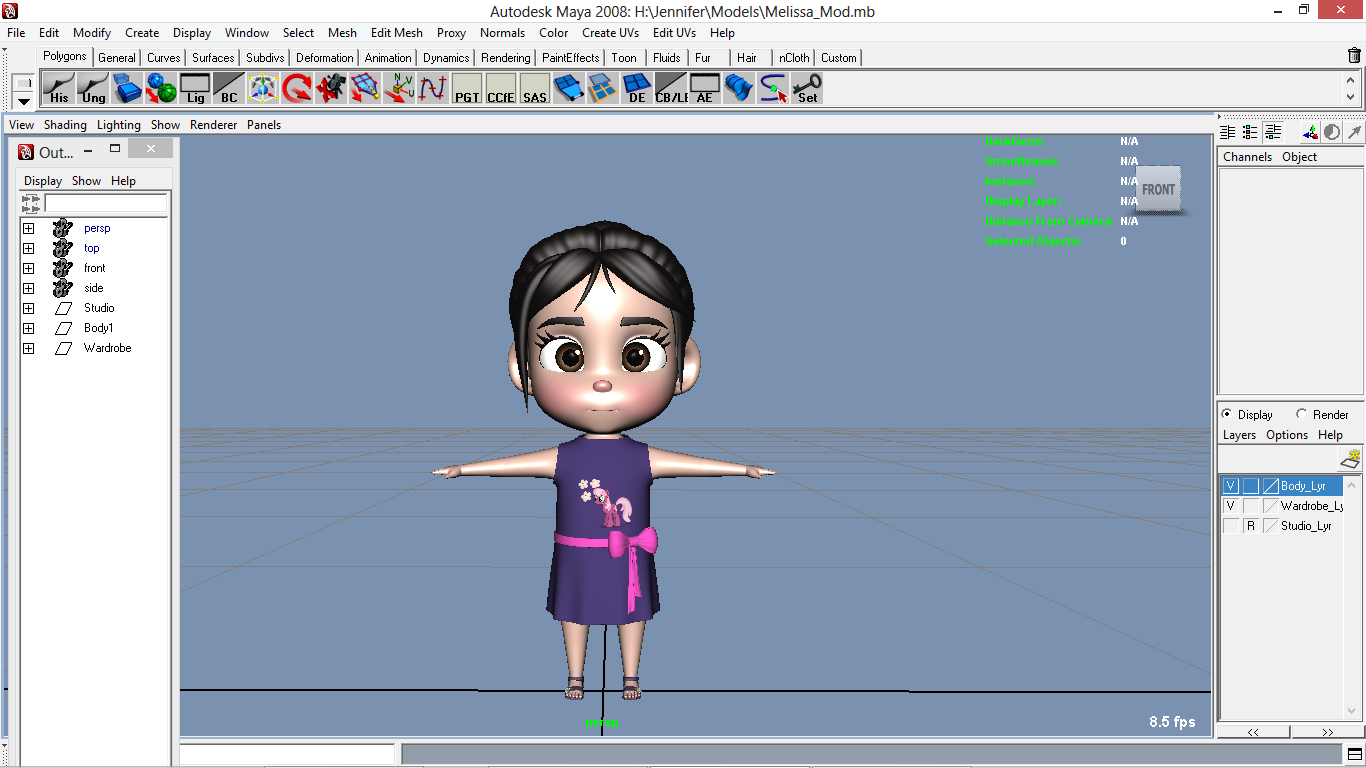The height and width of the screenshot is (768, 1366).
Task: Click the blue wavy surface shelf icon
Action: pos(739,88)
